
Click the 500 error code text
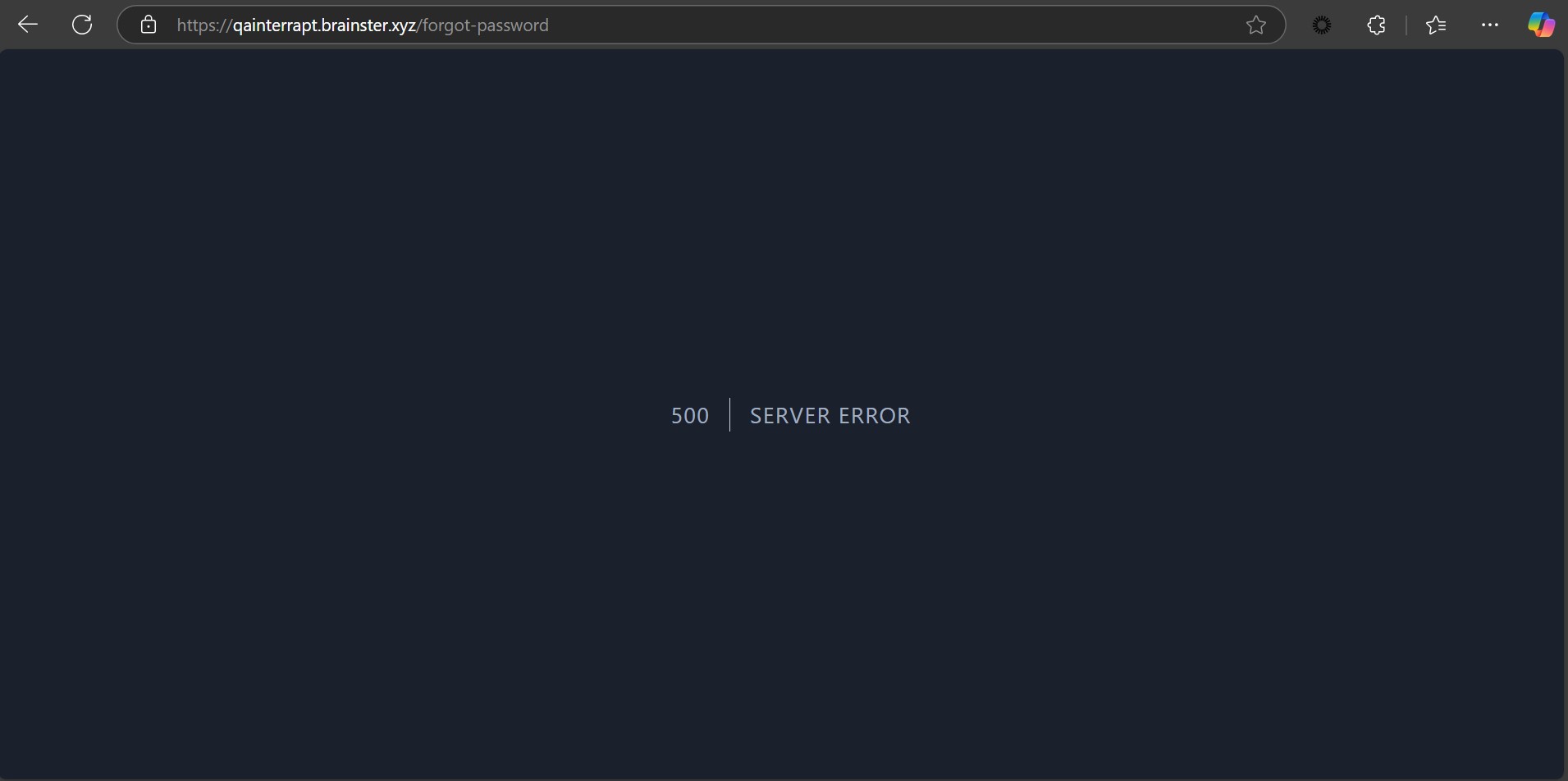pos(689,416)
